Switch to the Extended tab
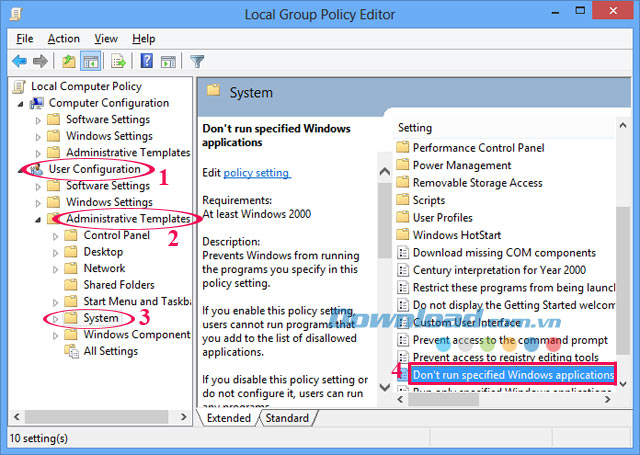Screen dimensions: 640x455 tap(229, 418)
